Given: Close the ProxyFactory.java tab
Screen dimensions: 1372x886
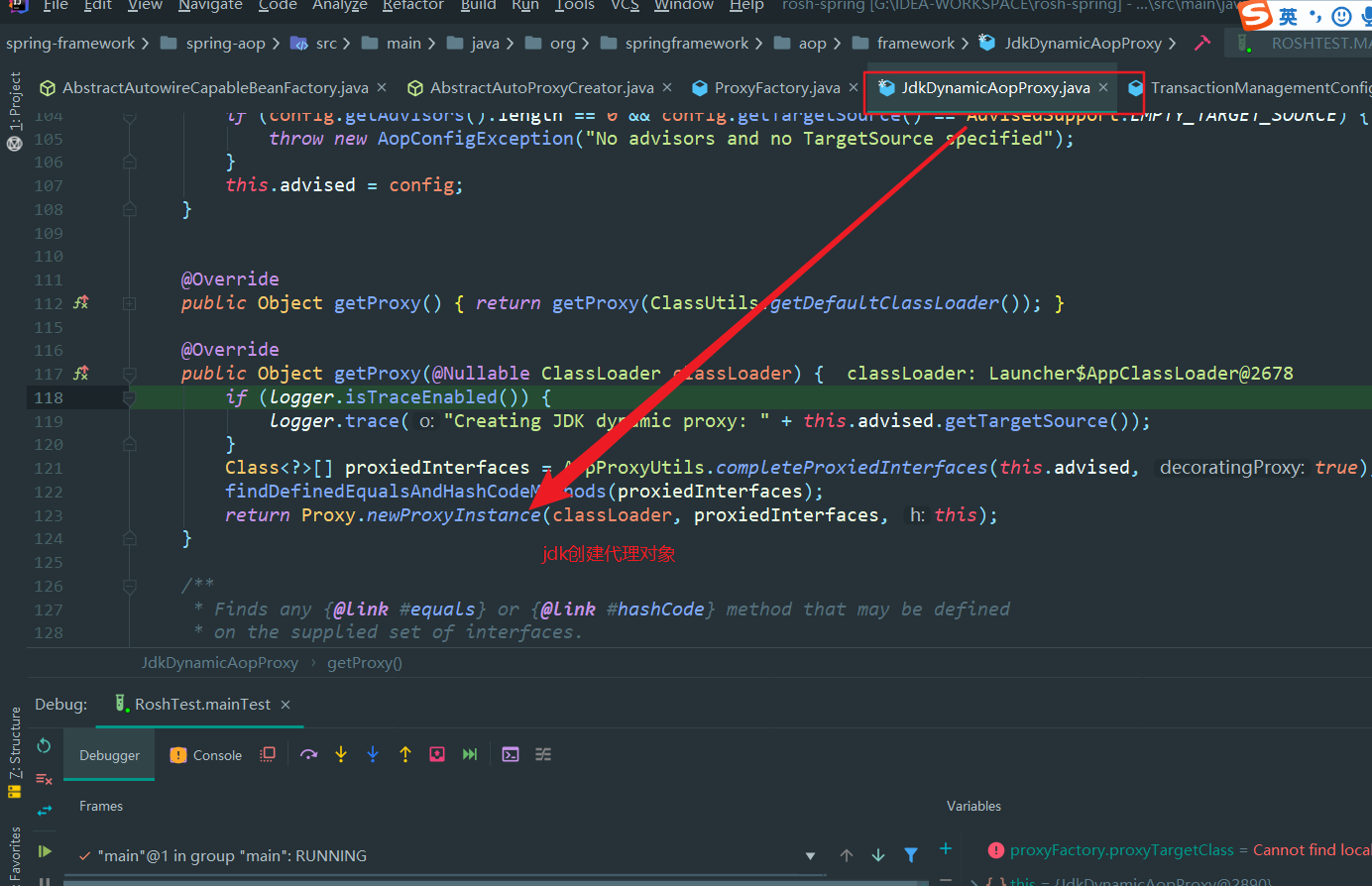Looking at the screenshot, I should click(x=854, y=87).
